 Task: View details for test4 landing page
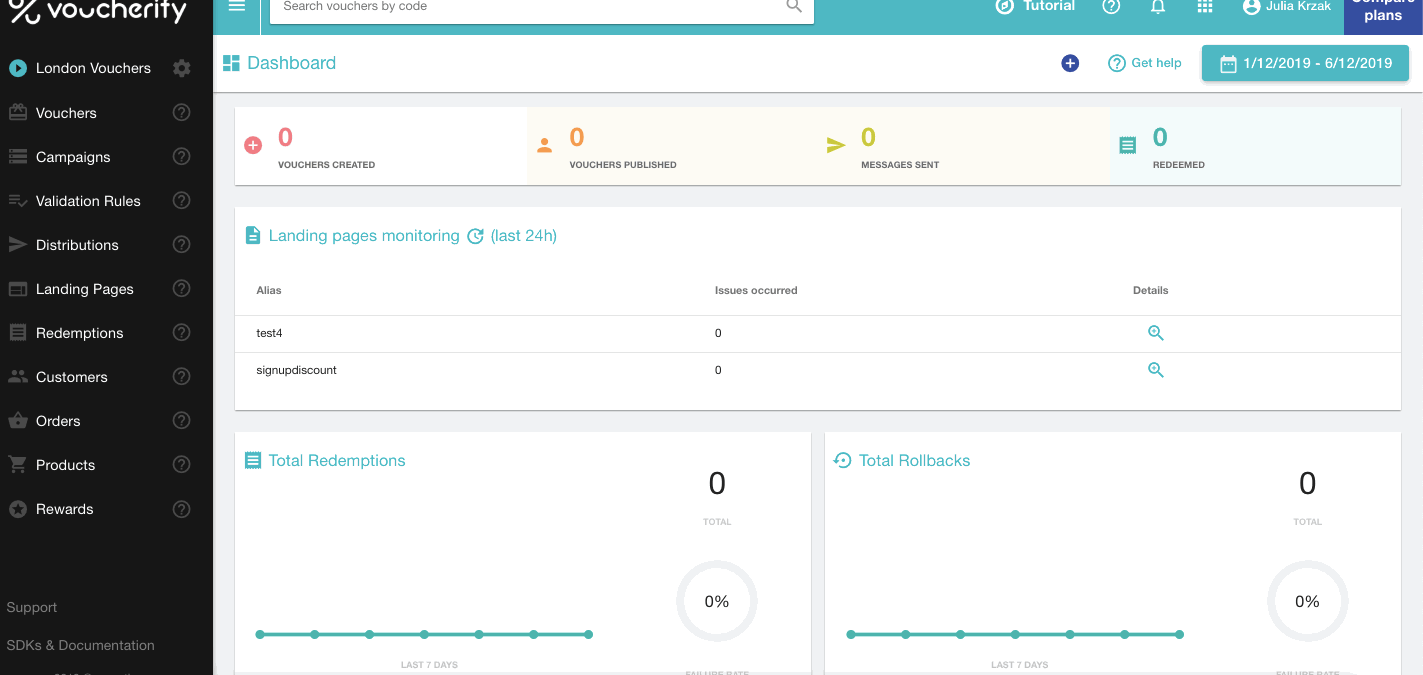[x=1155, y=333]
